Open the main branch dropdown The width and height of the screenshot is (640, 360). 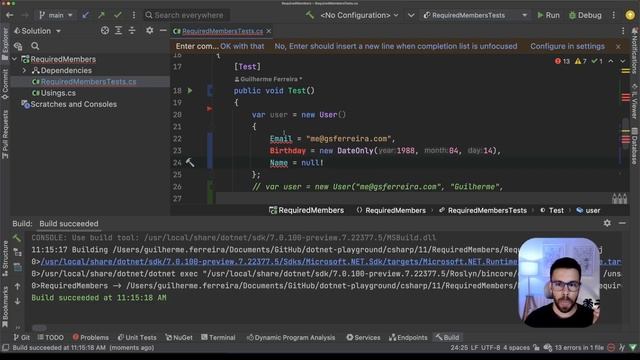(56, 15)
